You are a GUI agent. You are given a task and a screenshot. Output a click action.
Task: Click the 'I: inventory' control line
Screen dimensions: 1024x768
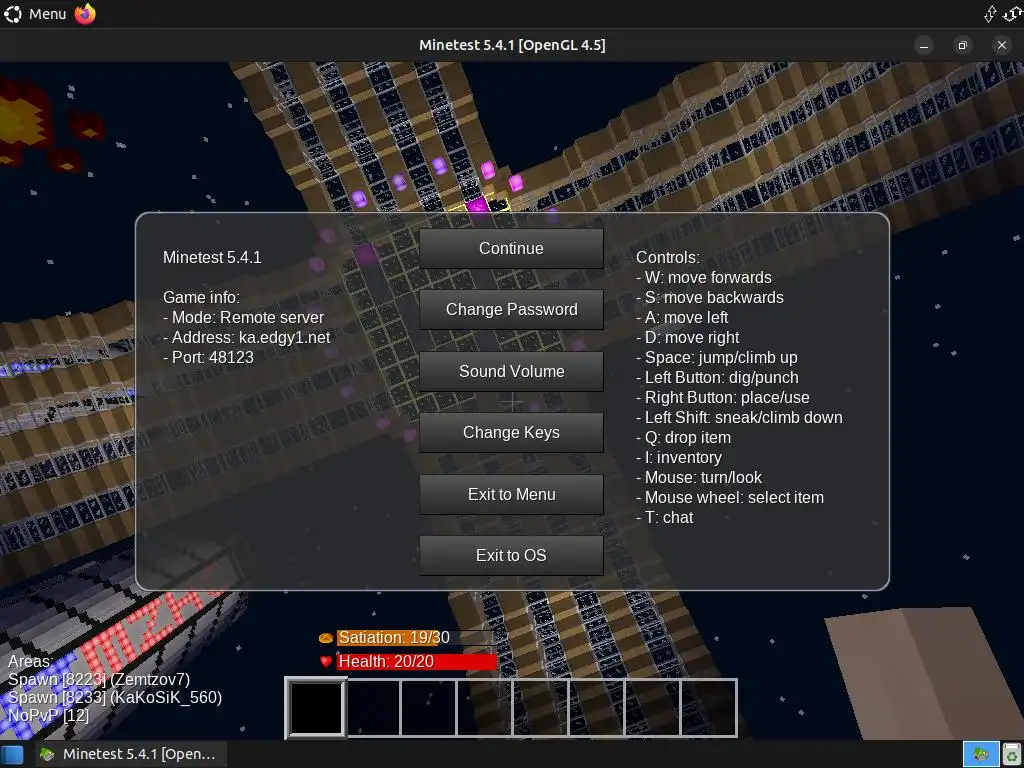point(679,457)
